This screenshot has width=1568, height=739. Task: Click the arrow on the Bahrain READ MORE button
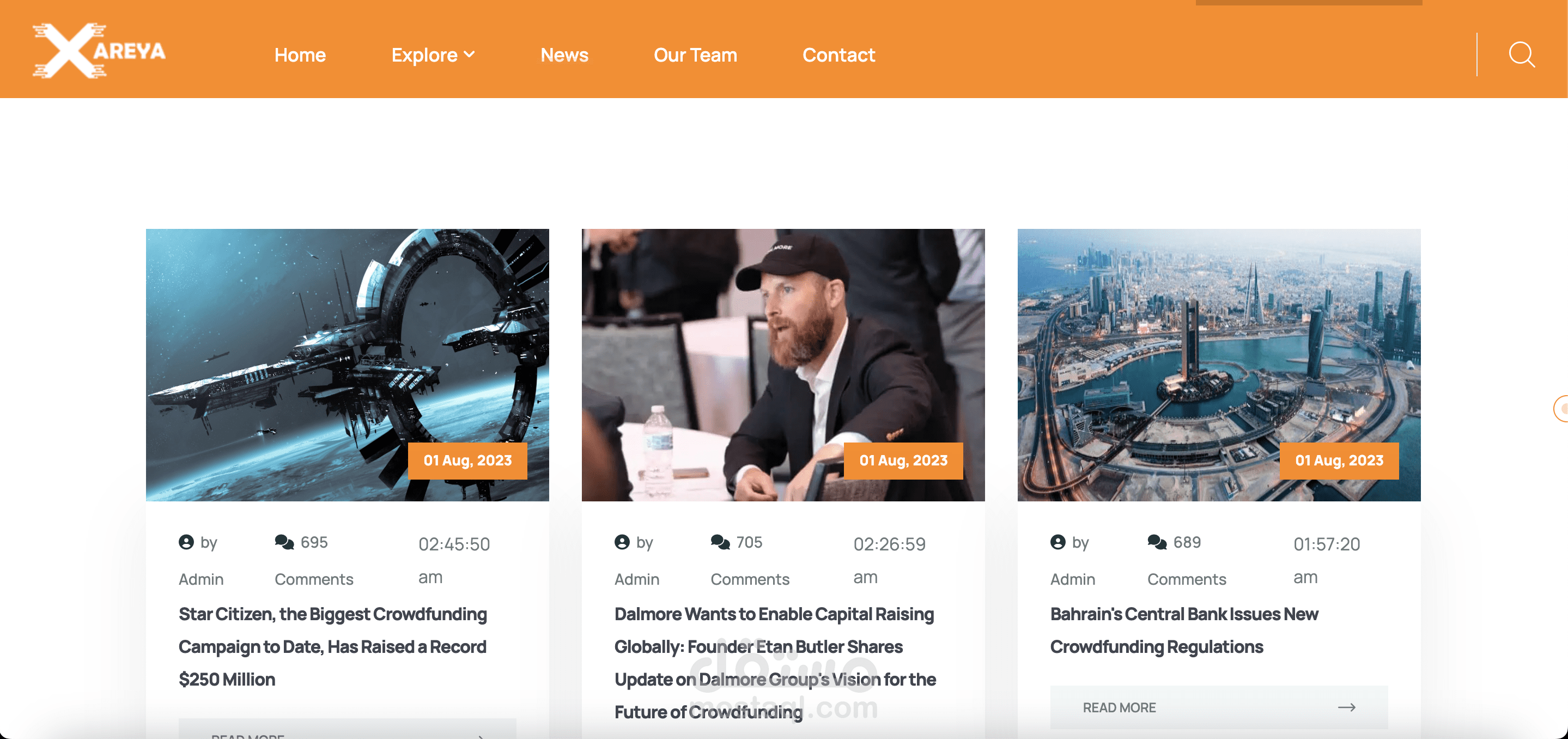tap(1346, 707)
